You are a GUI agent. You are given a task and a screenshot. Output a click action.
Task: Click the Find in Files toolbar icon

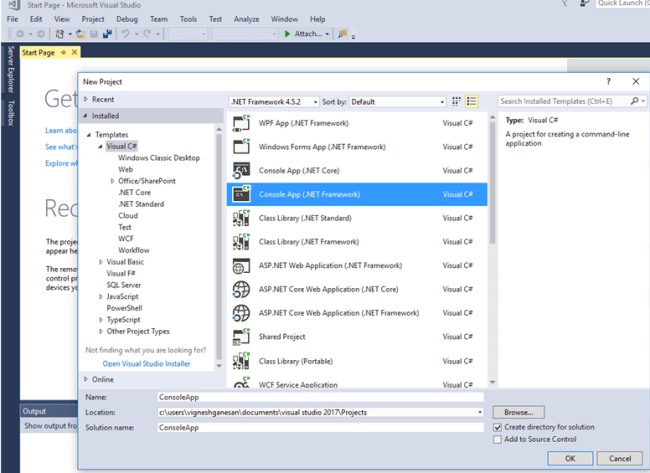tap(342, 34)
